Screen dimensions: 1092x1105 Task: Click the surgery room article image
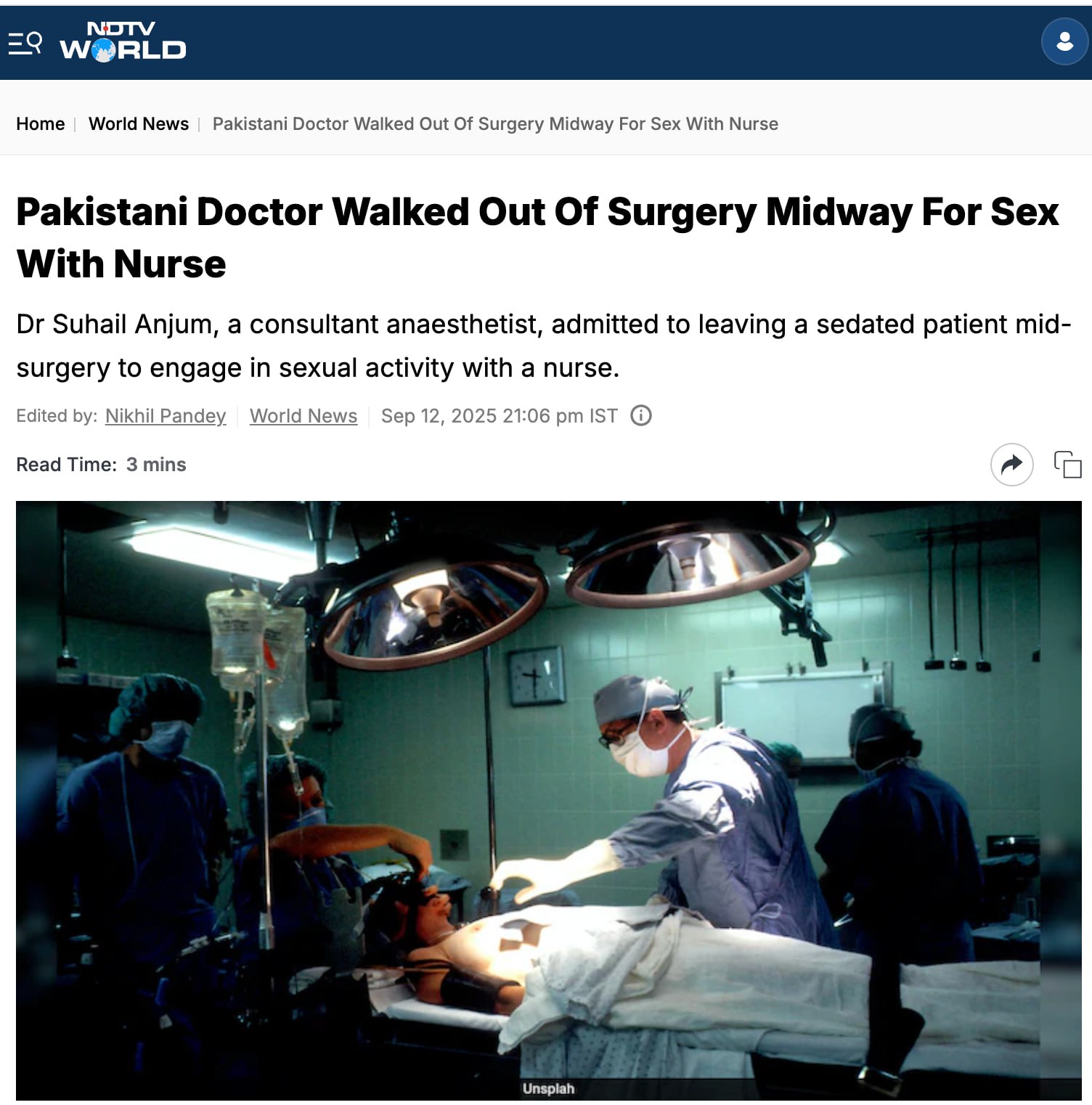point(548,800)
